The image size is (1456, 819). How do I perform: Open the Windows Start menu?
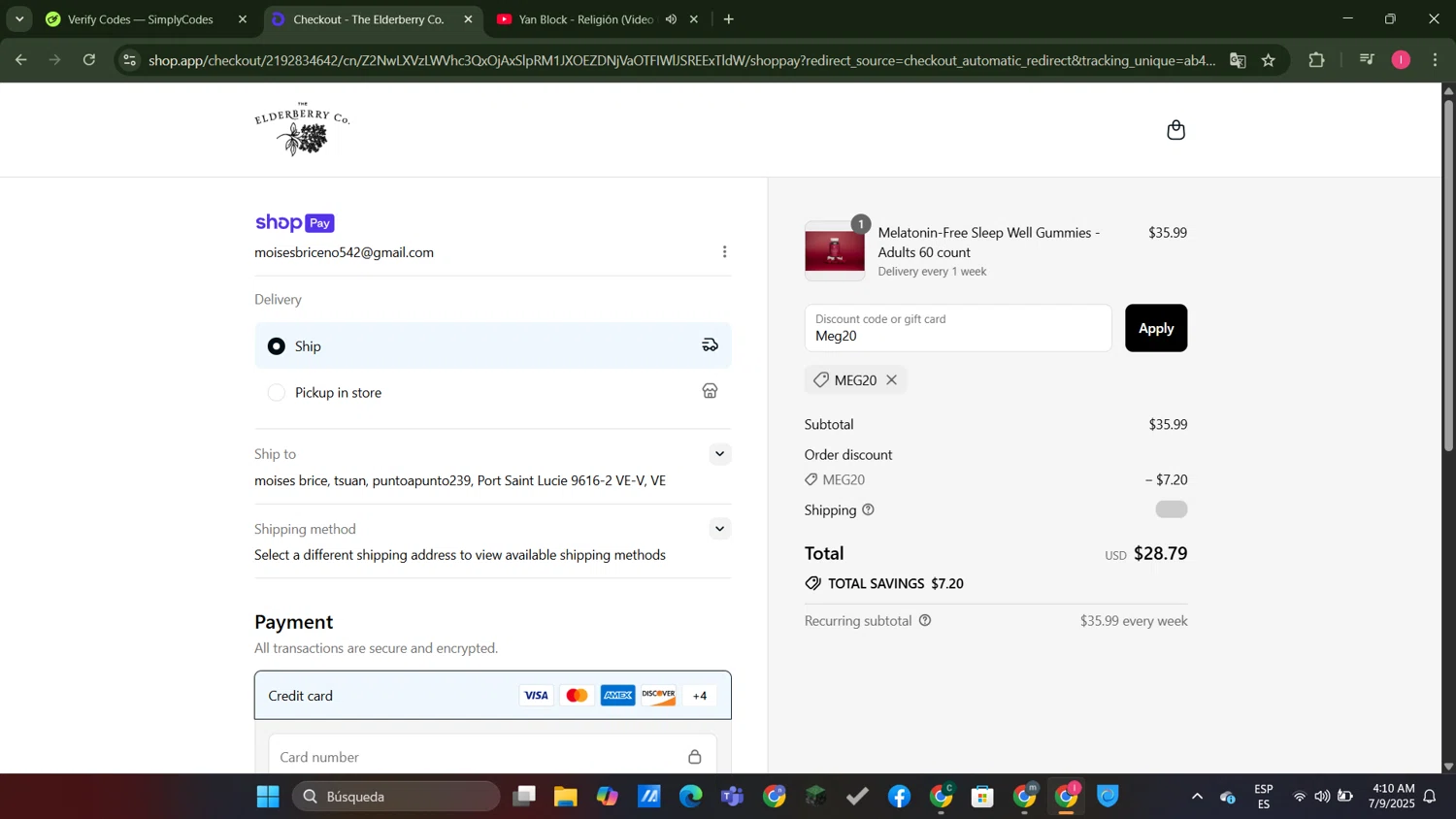pyautogui.click(x=268, y=797)
